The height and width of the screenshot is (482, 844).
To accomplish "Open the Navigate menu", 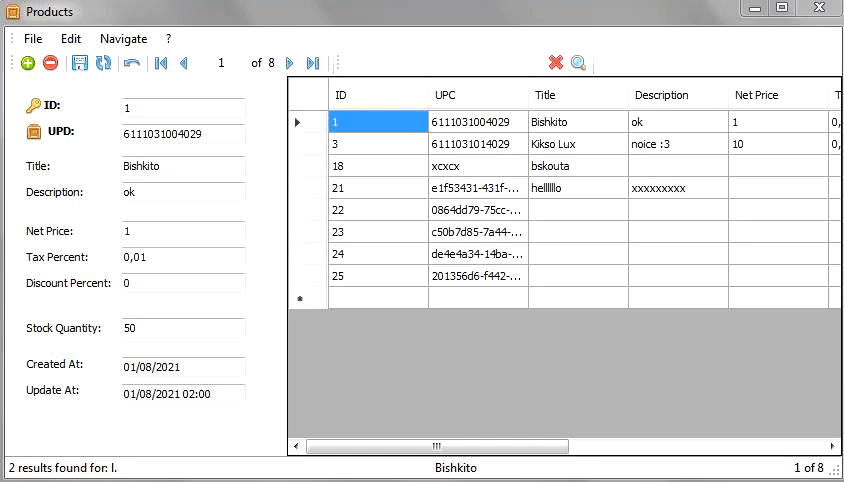I will click(x=123, y=39).
